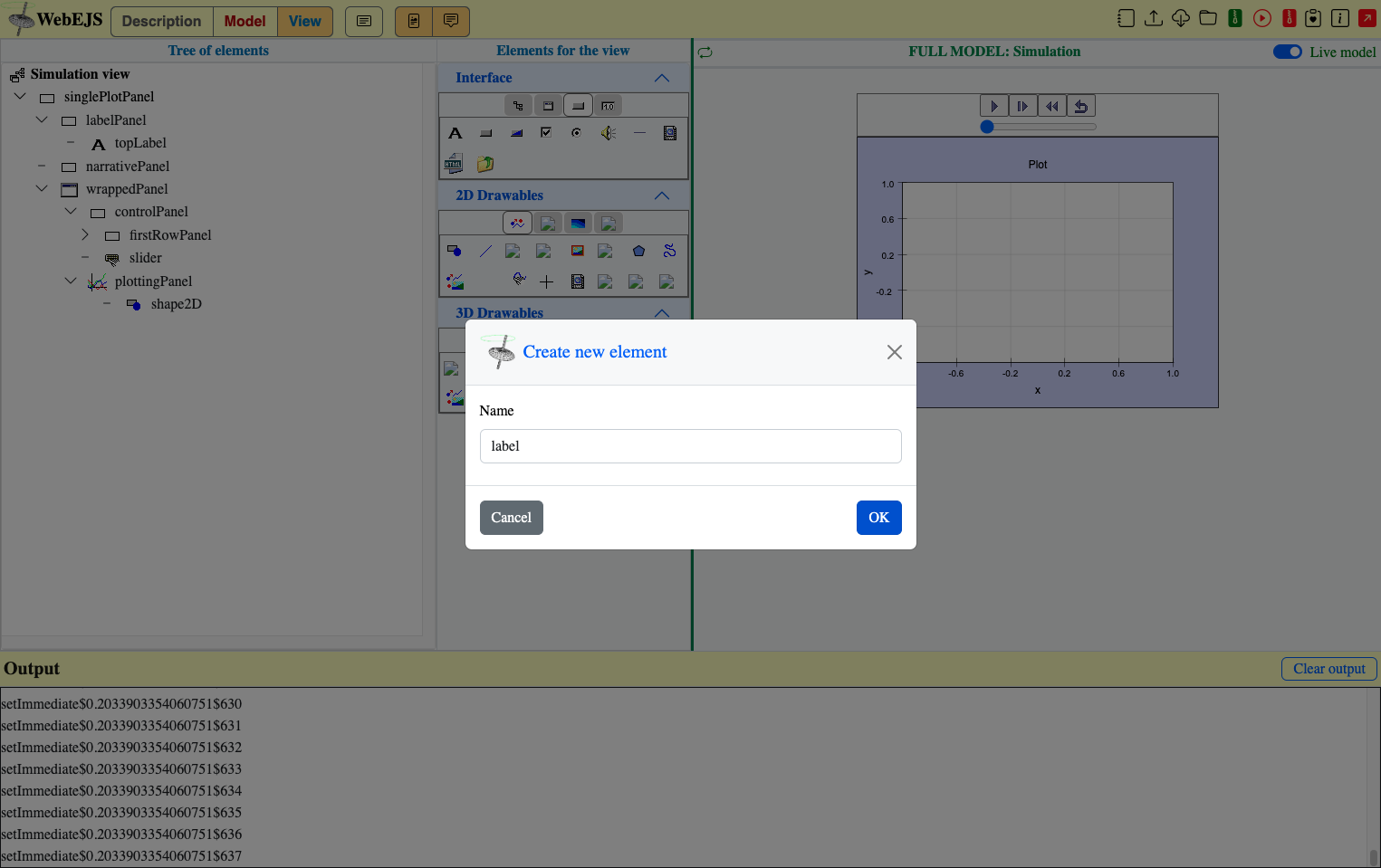This screenshot has height=868, width=1381.
Task: Select the window-panel Interface subtab
Action: click(548, 106)
